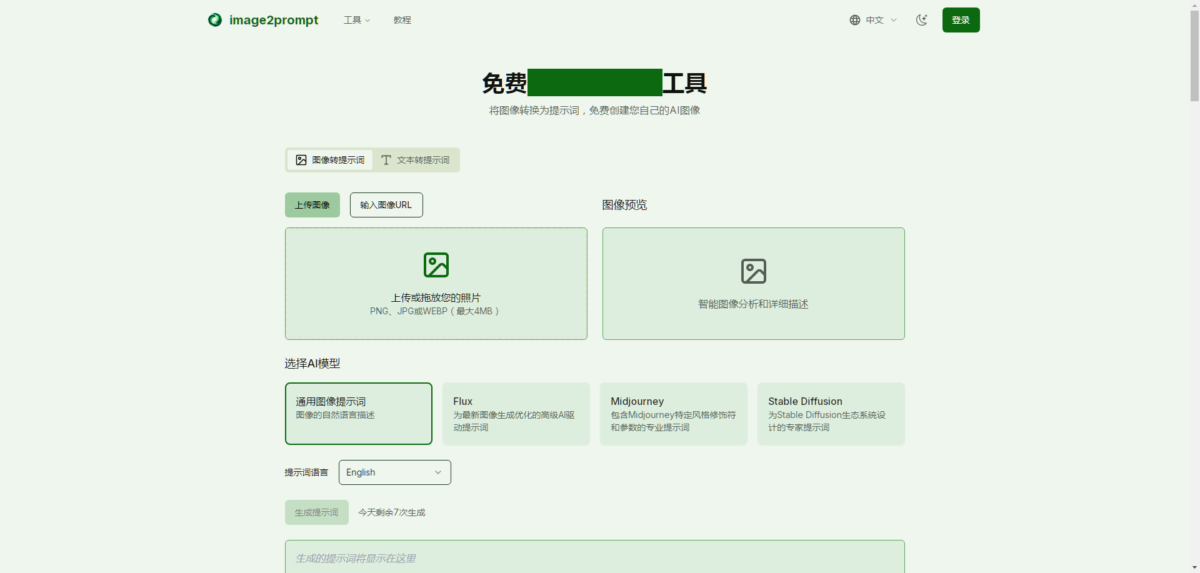The width and height of the screenshot is (1200, 573).
Task: Click the 输入图像URL button
Action: coord(386,205)
